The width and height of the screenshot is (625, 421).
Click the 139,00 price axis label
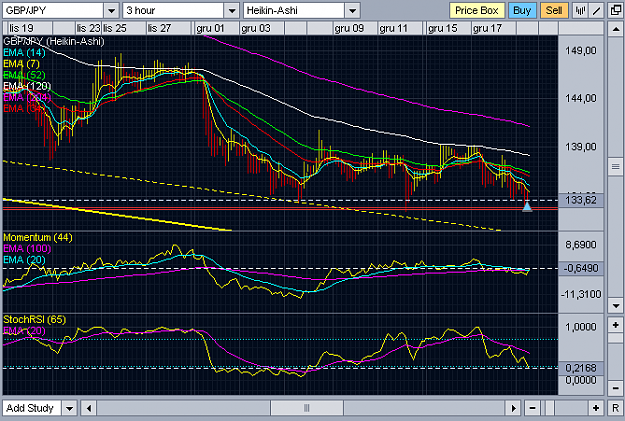[x=581, y=147]
